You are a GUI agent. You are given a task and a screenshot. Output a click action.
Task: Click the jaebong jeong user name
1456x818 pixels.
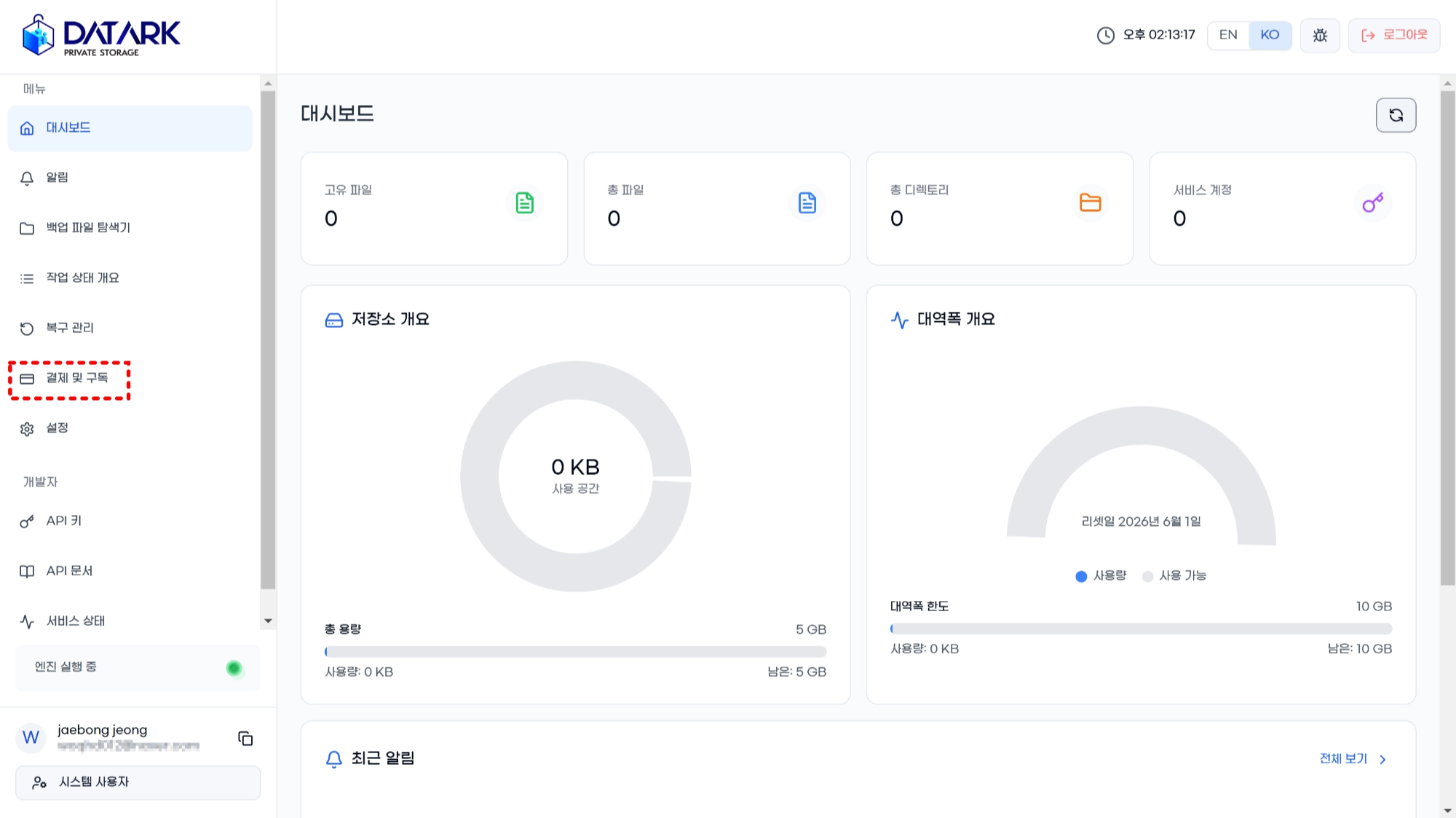pyautogui.click(x=103, y=730)
